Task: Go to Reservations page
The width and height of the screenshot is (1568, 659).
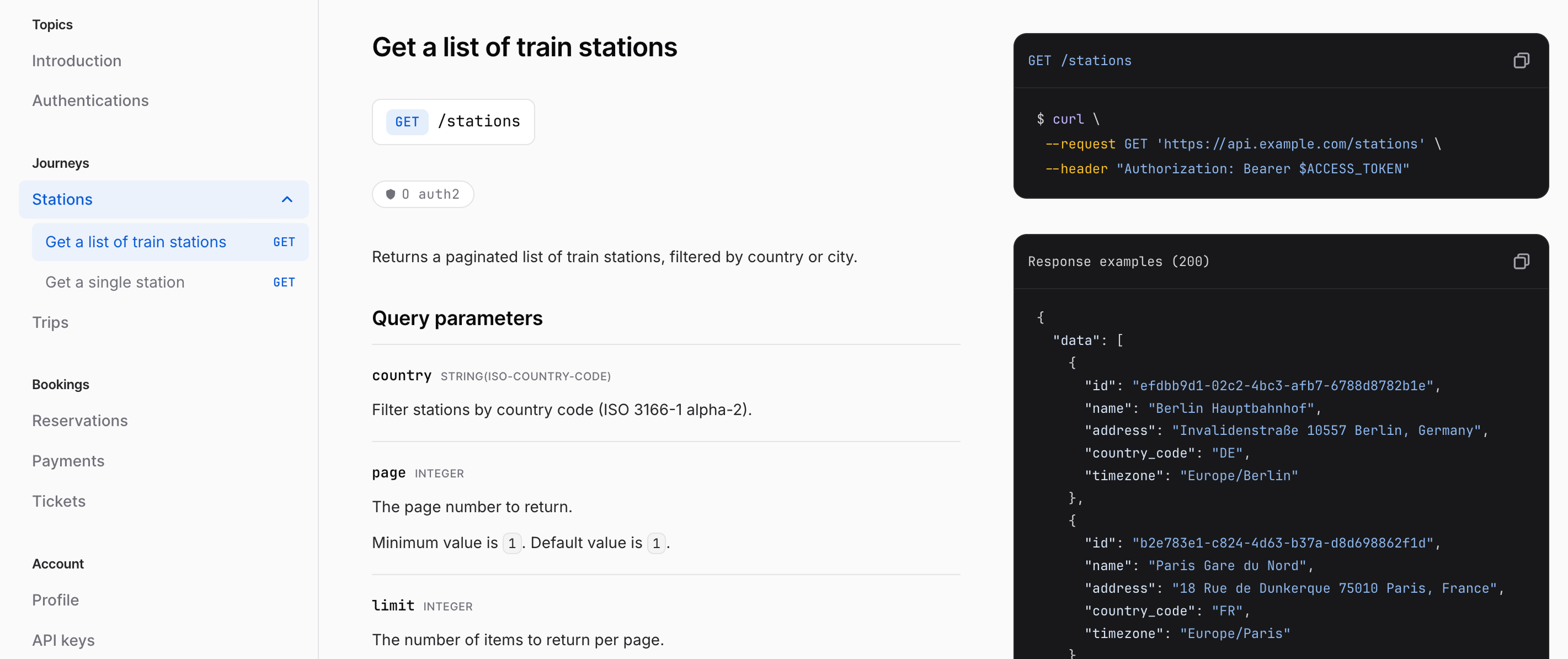Action: click(80, 421)
